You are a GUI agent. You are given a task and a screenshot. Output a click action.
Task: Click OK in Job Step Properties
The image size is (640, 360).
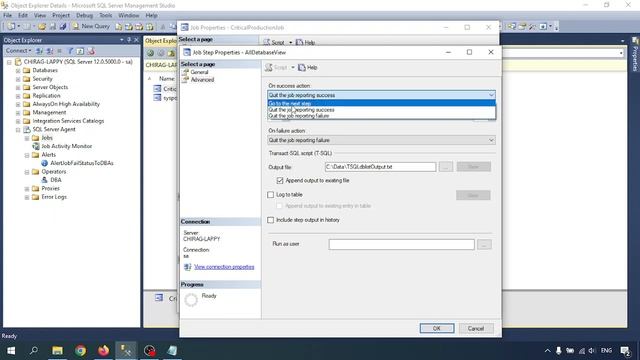pyautogui.click(x=437, y=329)
